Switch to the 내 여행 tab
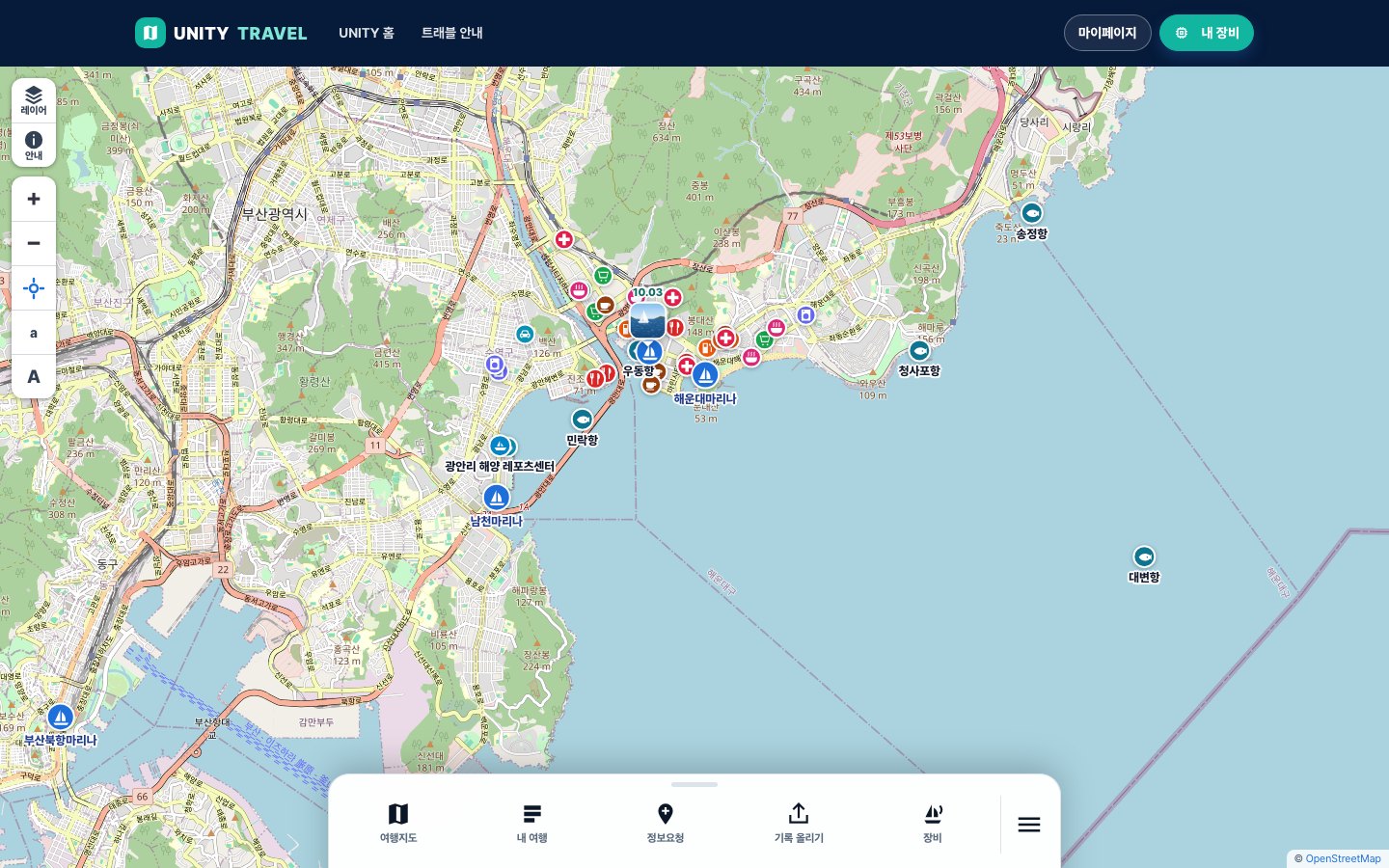This screenshot has width=1389, height=868. tap(531, 824)
